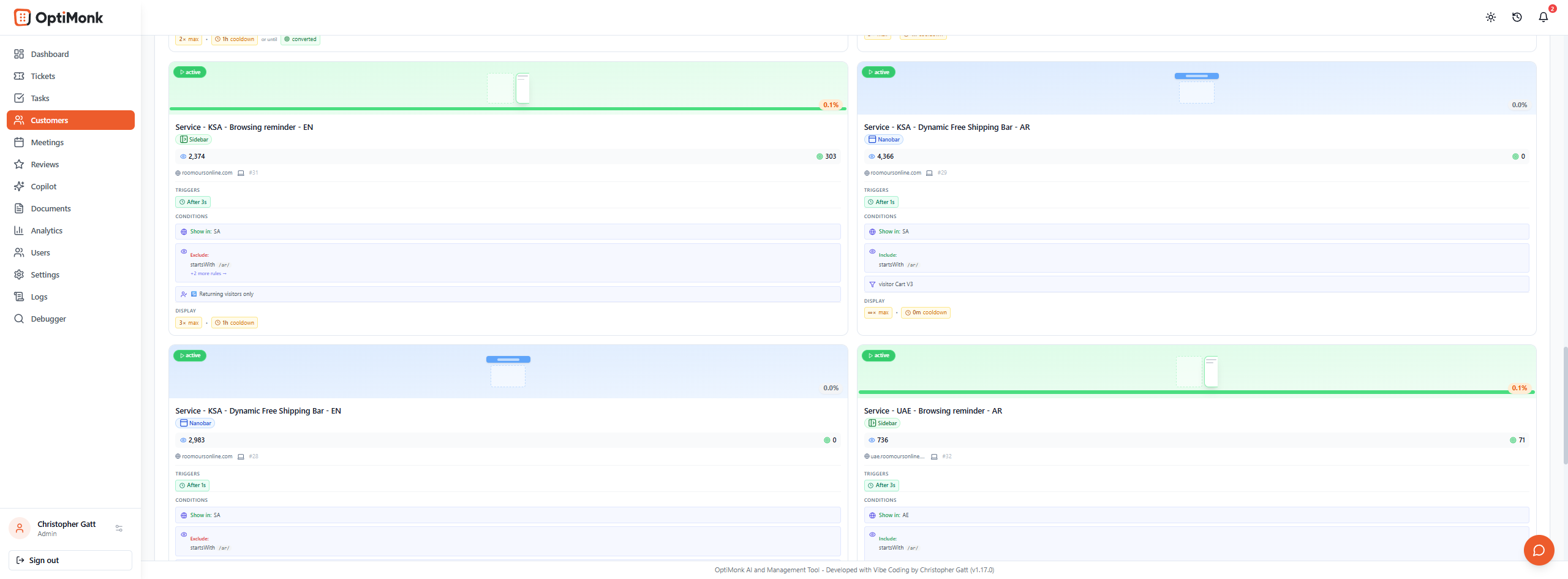This screenshot has width=1568, height=579.
Task: Expand '+2 more rules' in Exclude condition
Action: tap(208, 274)
